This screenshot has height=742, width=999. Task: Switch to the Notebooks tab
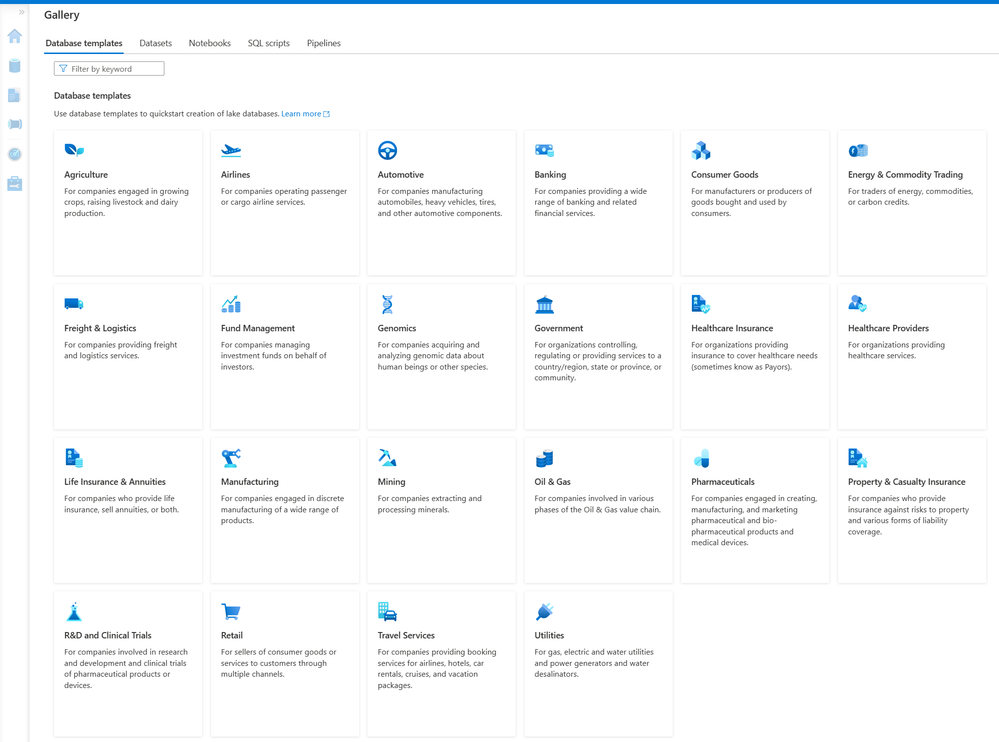[x=210, y=43]
